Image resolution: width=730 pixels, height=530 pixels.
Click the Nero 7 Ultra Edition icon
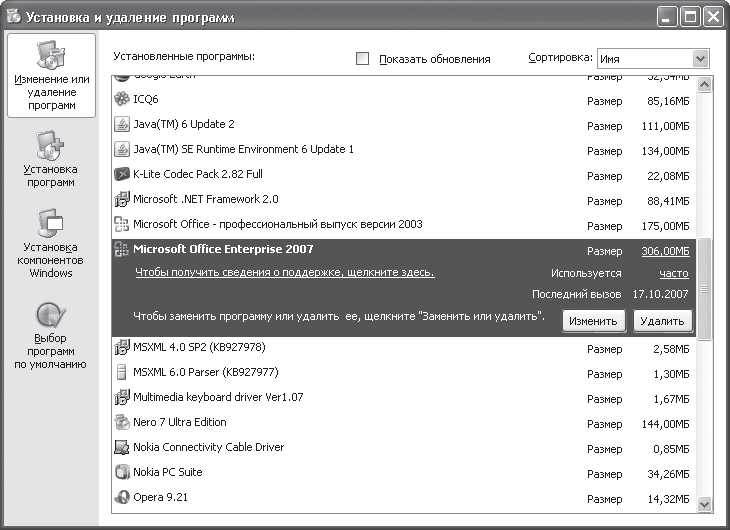122,423
